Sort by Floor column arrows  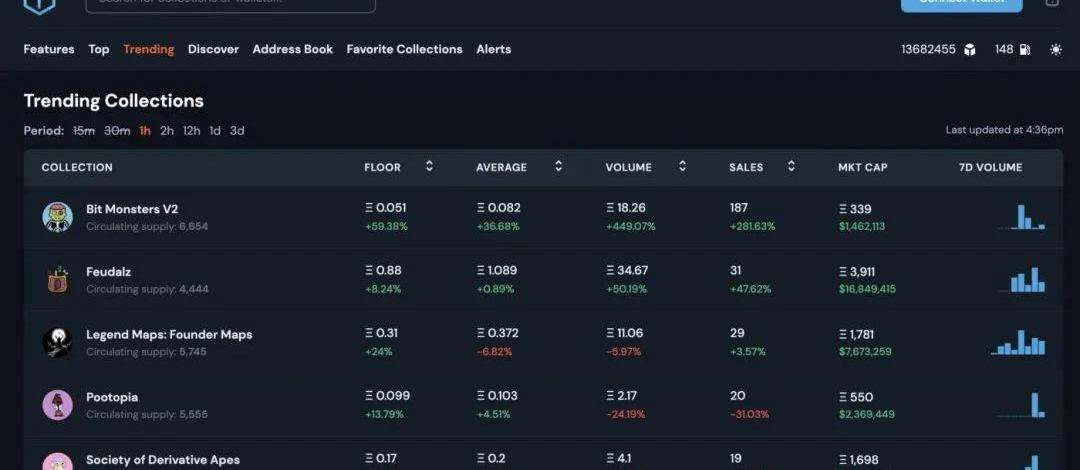point(429,167)
